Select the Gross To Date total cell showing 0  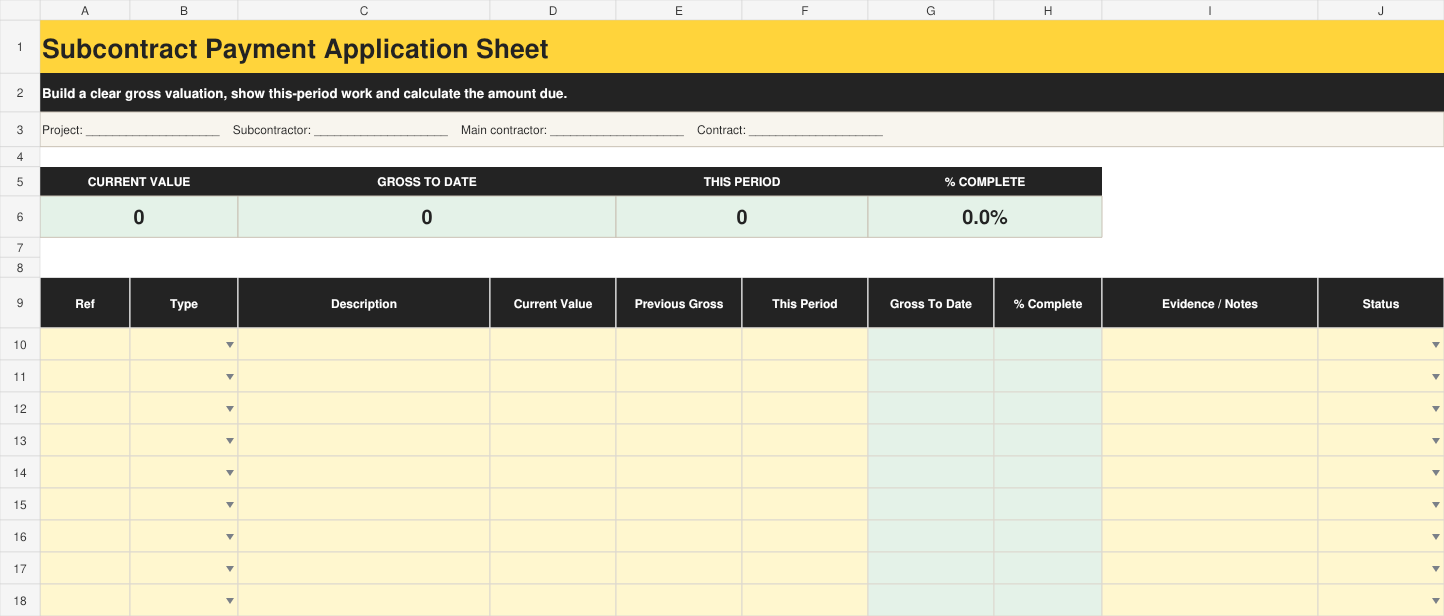[x=427, y=217]
